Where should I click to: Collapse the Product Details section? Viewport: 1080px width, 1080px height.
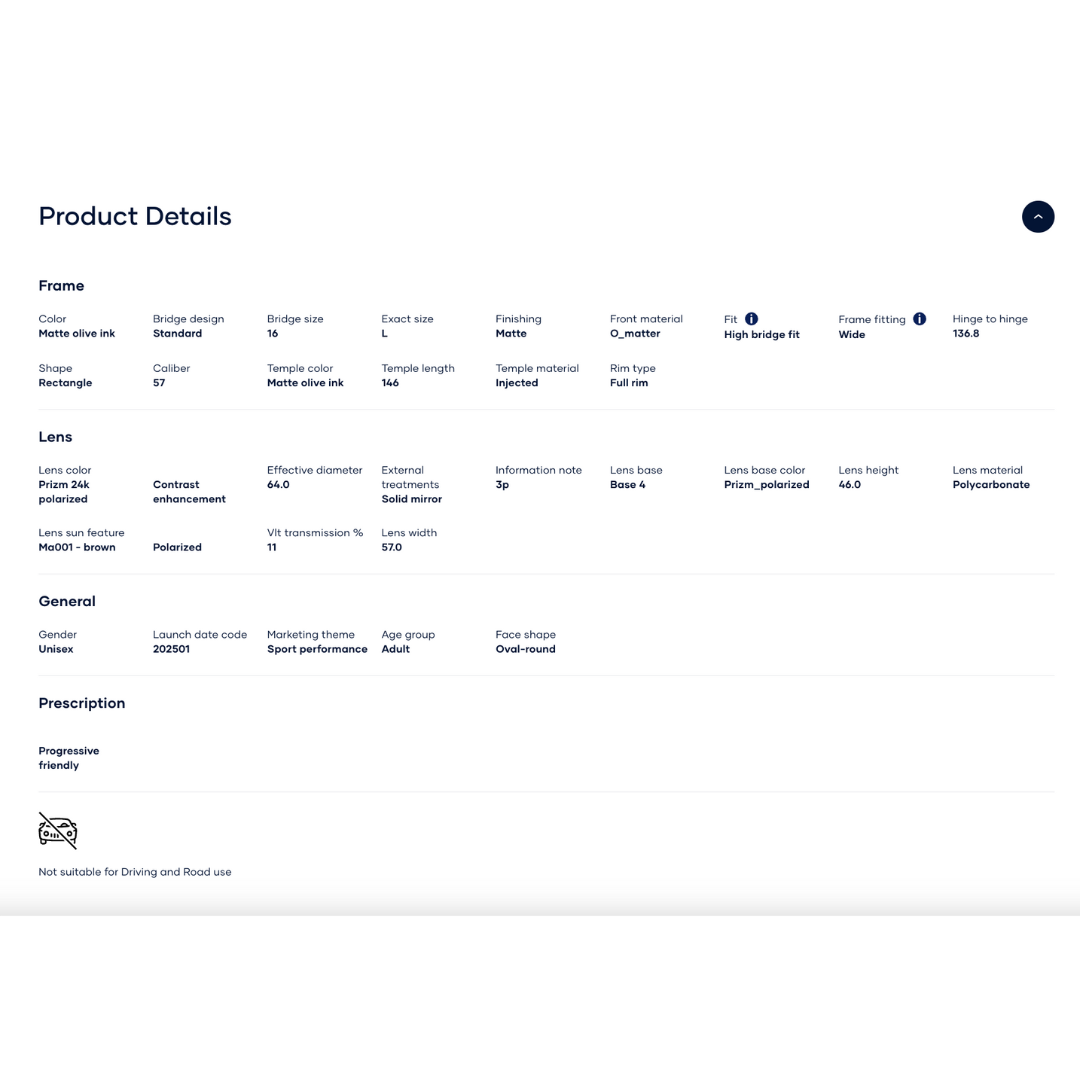click(1037, 217)
